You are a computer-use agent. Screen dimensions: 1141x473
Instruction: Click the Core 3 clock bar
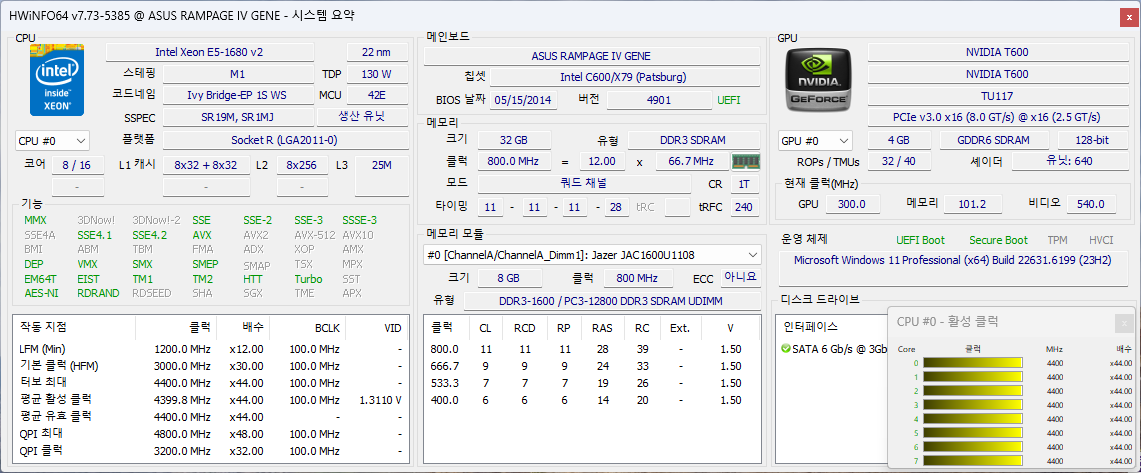973,405
